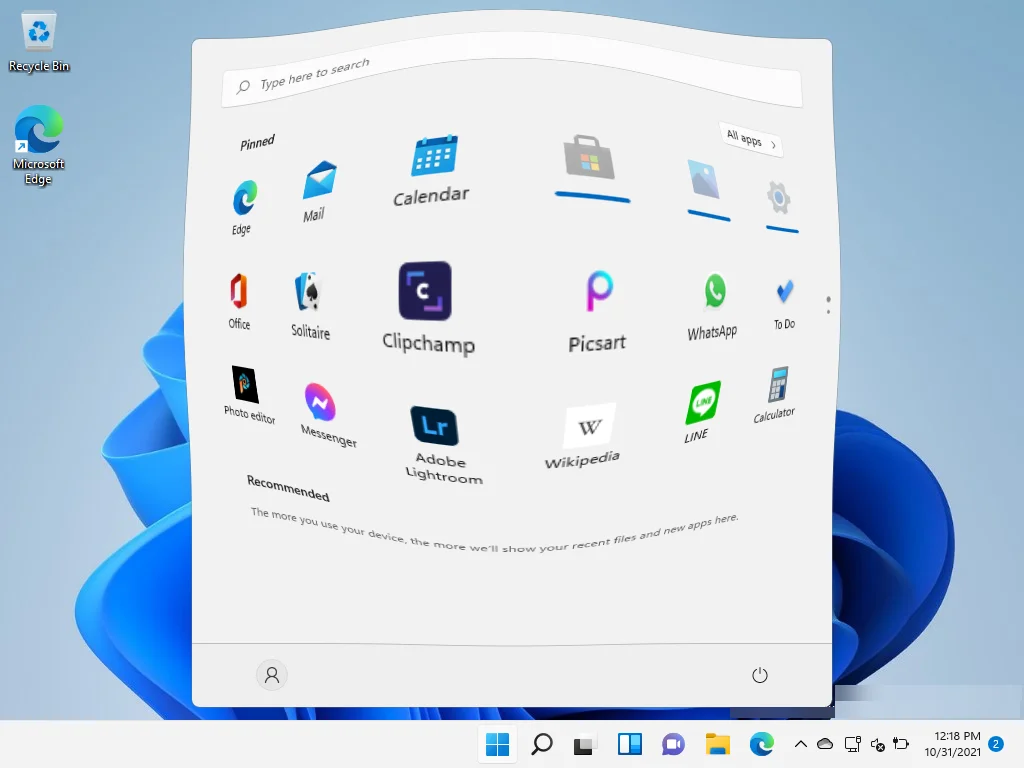The width and height of the screenshot is (1024, 768).
Task: Launch the Office app
Action: coord(239,288)
